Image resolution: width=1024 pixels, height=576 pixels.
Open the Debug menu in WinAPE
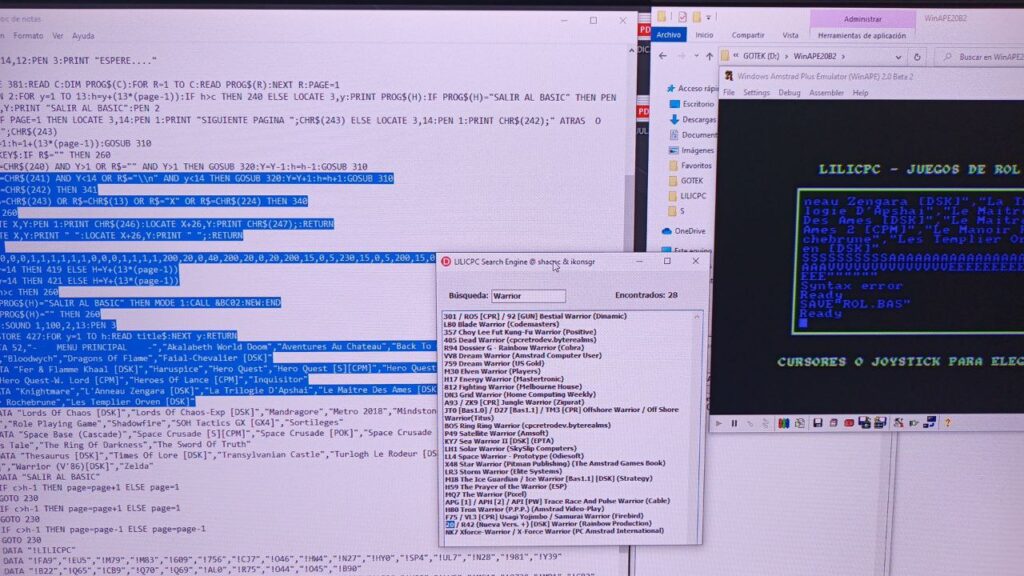pos(789,93)
